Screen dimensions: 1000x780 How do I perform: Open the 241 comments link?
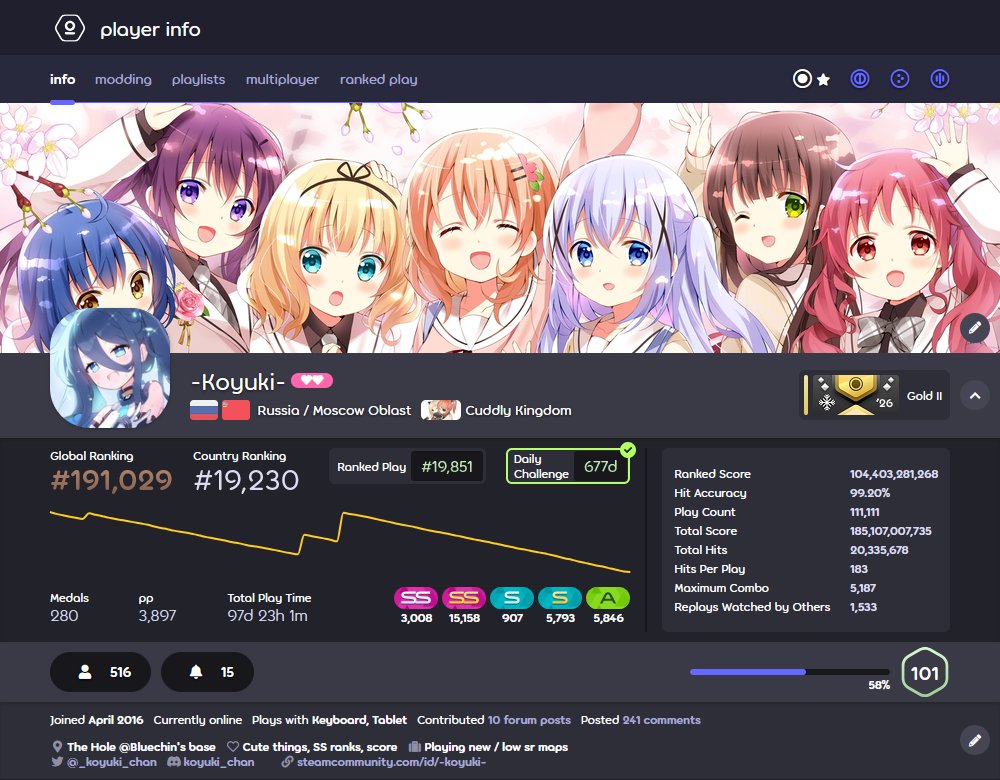[661, 719]
